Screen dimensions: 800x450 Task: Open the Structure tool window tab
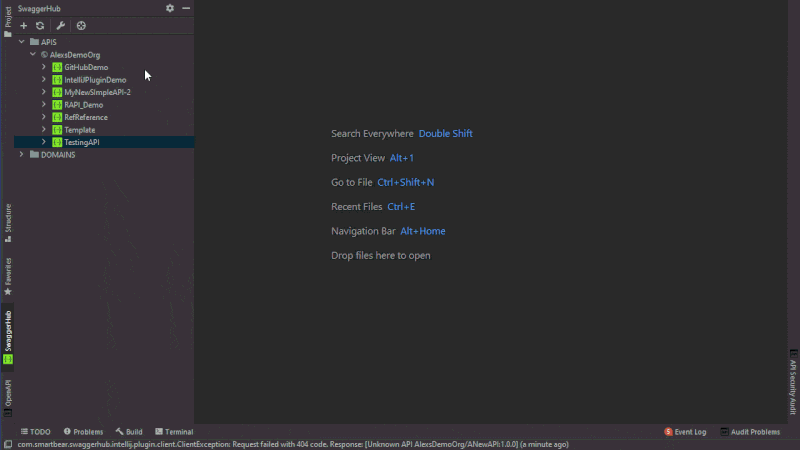8,223
